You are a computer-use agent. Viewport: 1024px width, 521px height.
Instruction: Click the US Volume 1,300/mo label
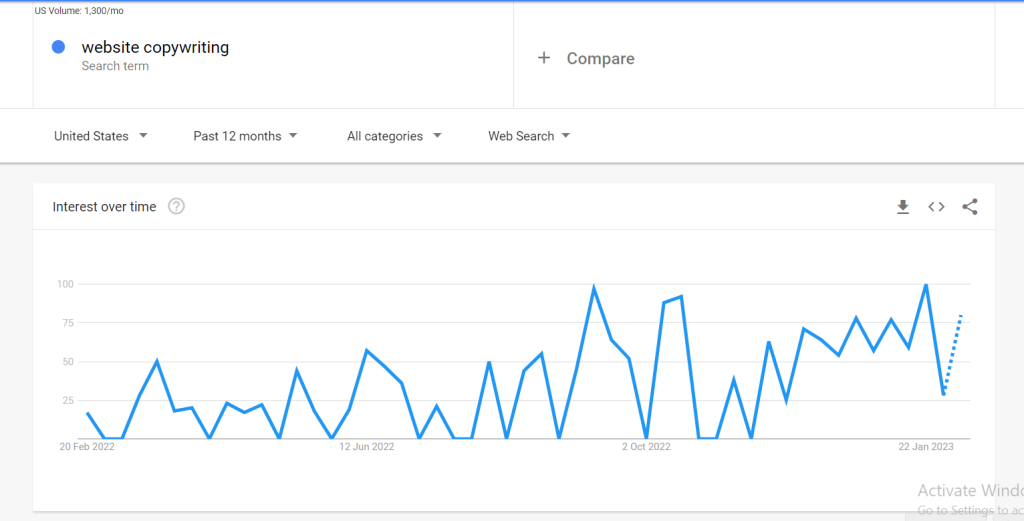79,10
